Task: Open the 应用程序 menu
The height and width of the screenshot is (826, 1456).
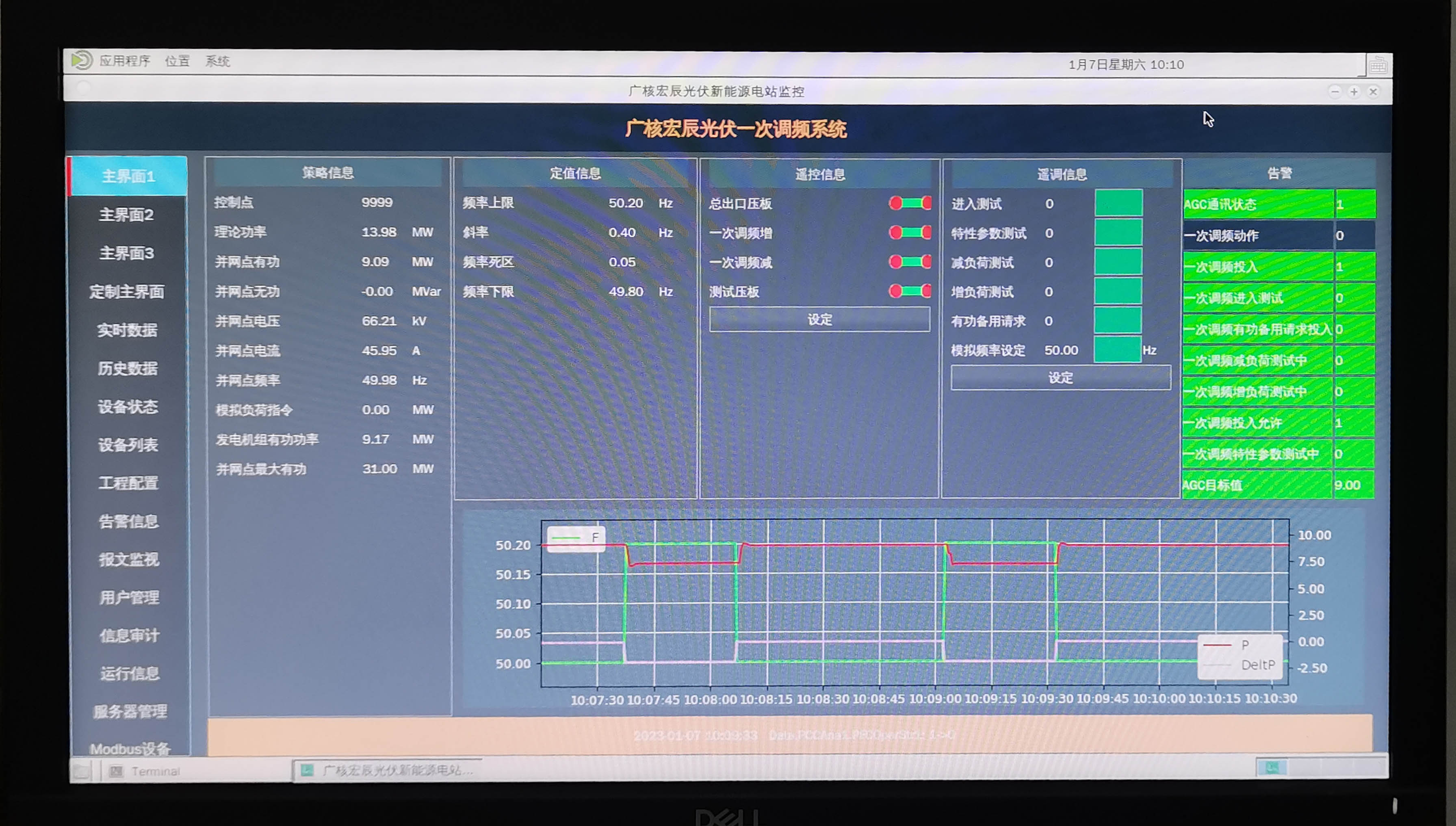Action: pos(125,61)
